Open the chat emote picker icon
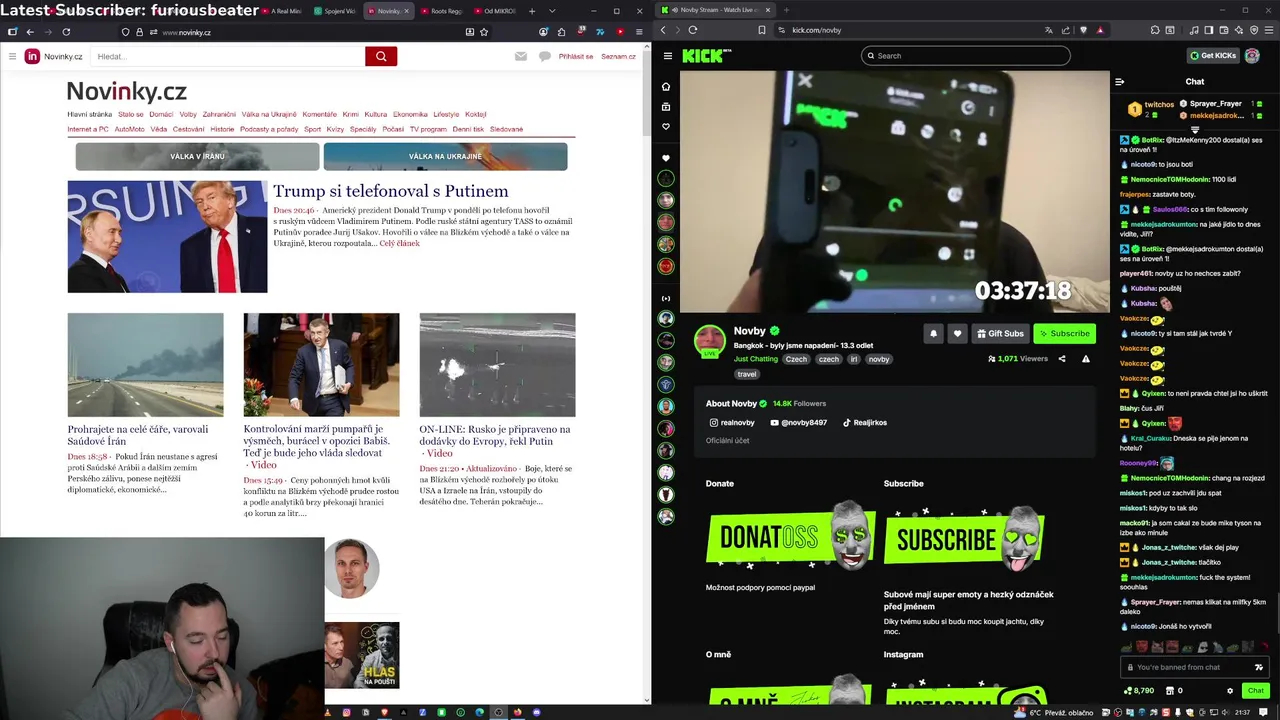Image resolution: width=1280 pixels, height=720 pixels. point(1259,668)
